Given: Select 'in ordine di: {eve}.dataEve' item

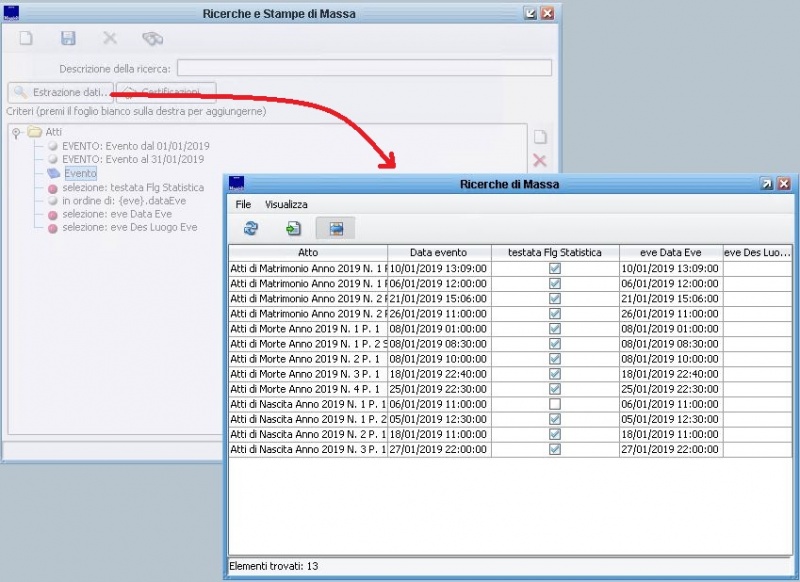Looking at the screenshot, I should (123, 201).
